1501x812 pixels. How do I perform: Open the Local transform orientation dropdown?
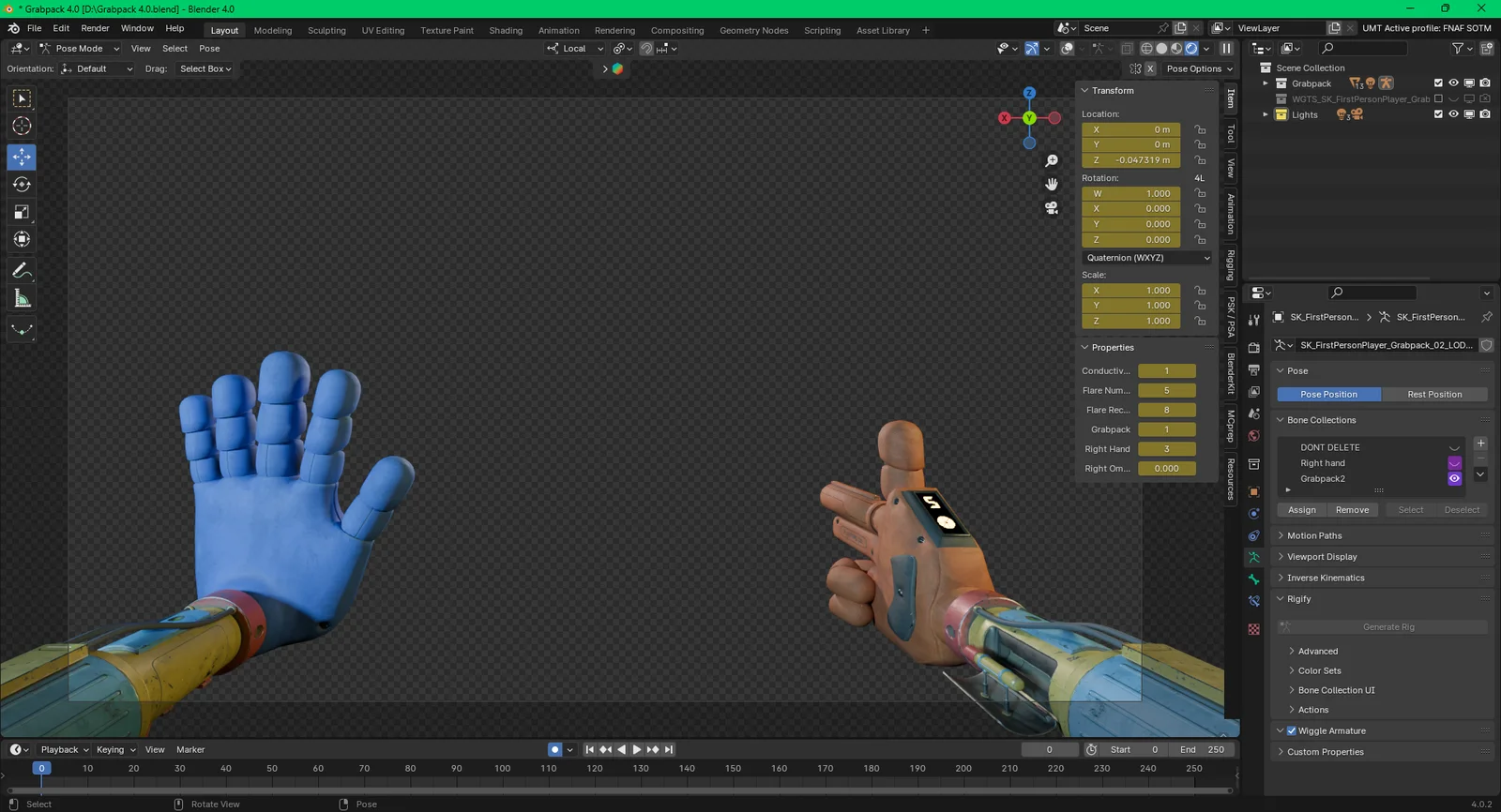pyautogui.click(x=575, y=49)
